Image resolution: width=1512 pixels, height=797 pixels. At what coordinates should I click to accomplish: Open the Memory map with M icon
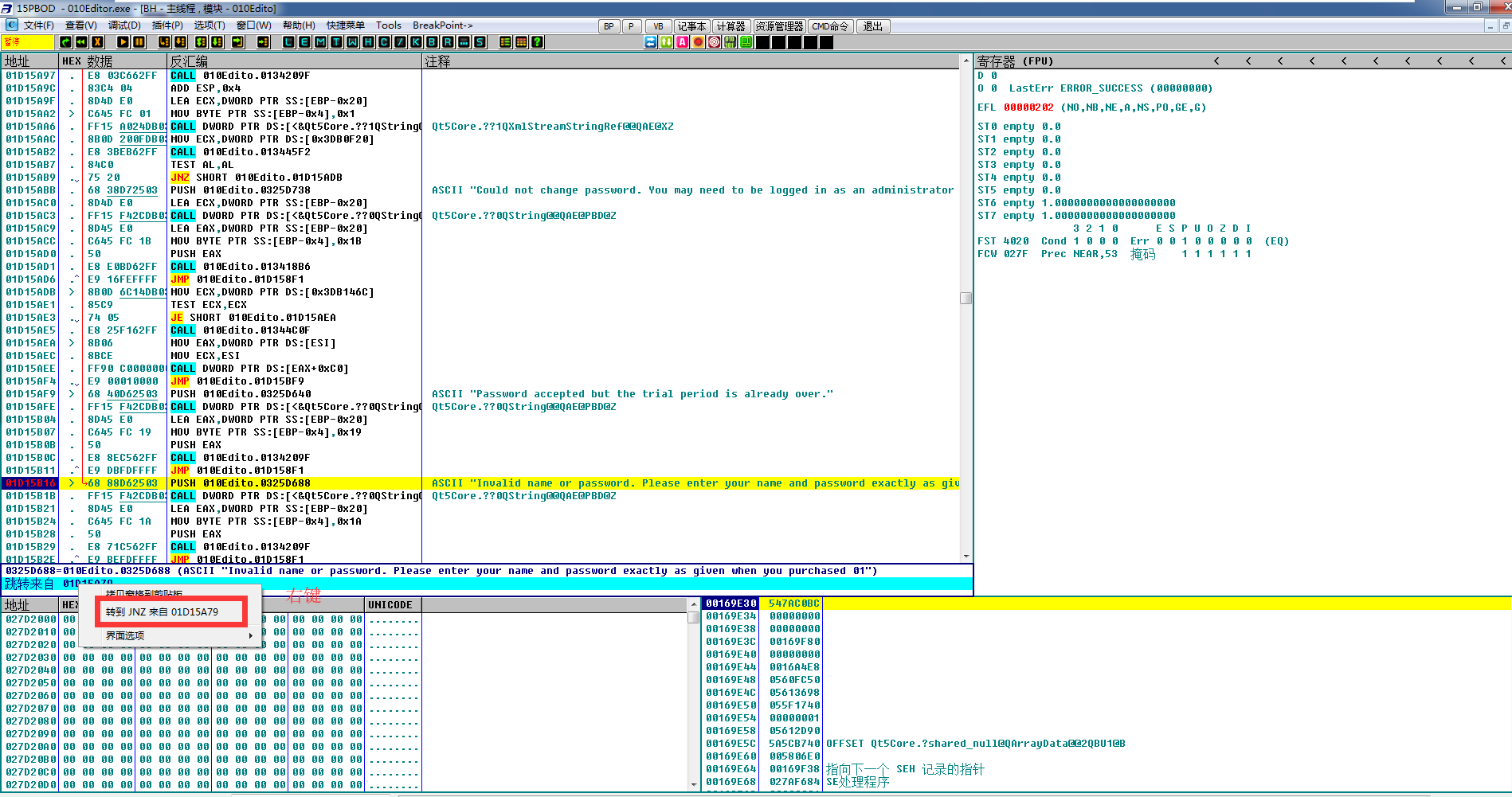320,42
